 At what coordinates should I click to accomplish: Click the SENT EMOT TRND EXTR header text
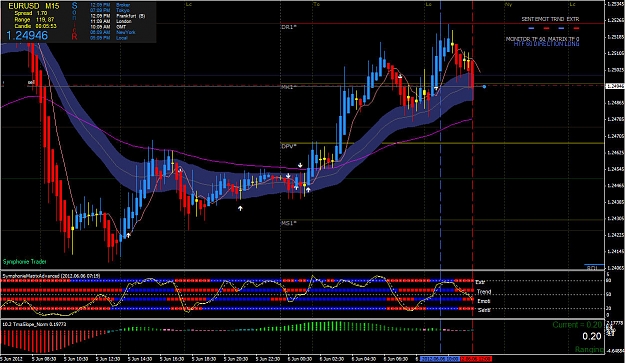[550, 19]
